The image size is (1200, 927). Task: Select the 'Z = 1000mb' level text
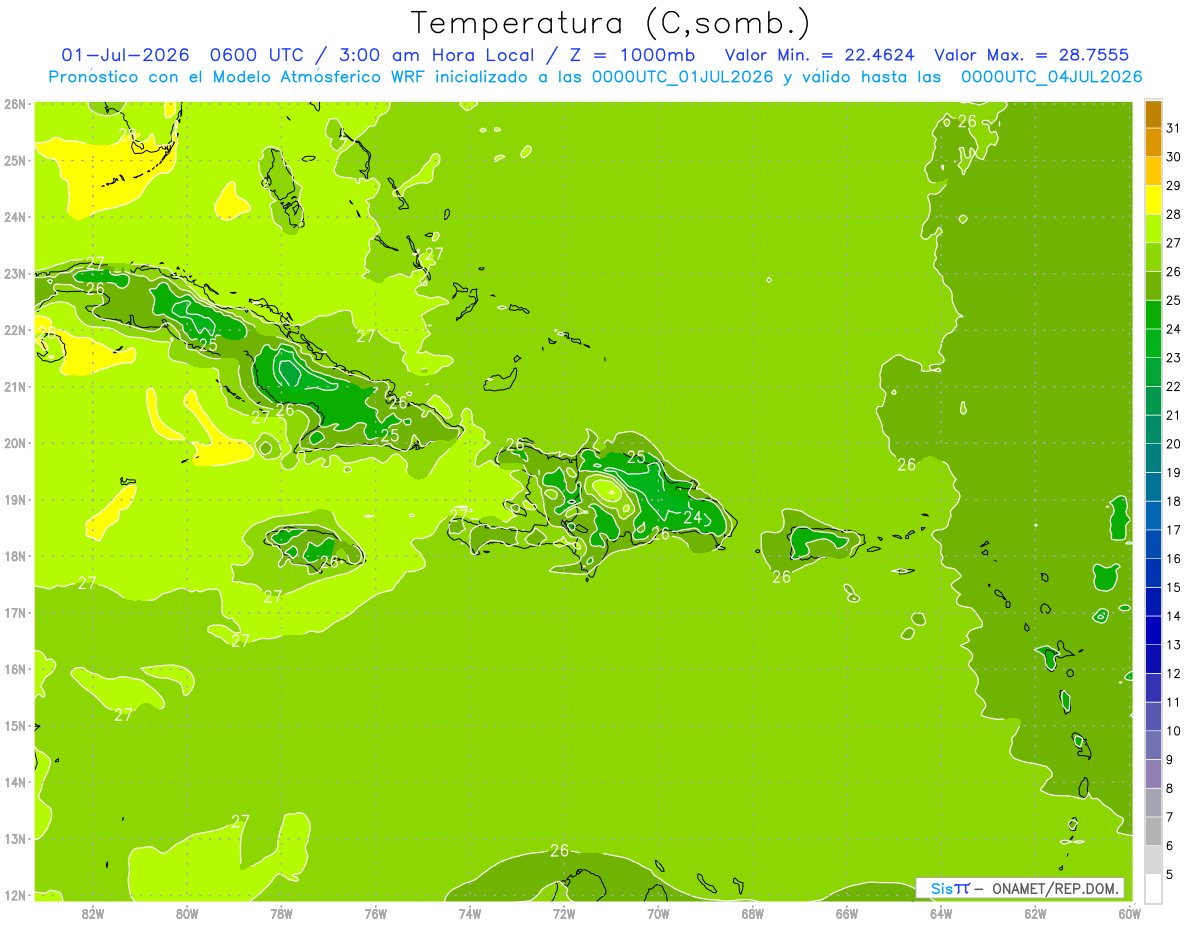tap(632, 55)
